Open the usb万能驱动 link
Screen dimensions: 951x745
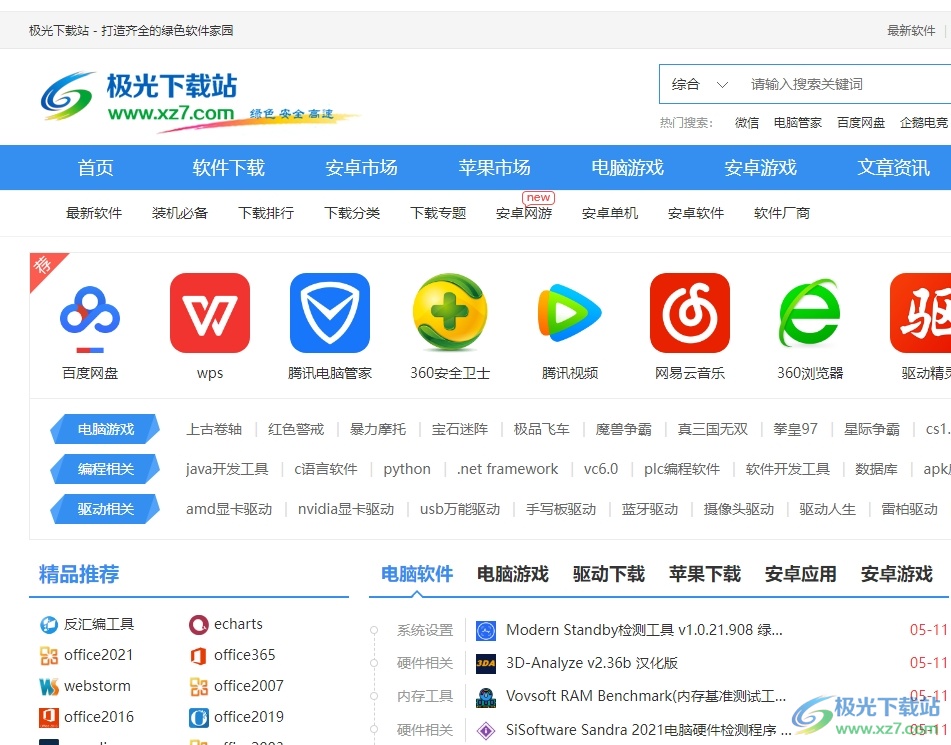pyautogui.click(x=460, y=509)
